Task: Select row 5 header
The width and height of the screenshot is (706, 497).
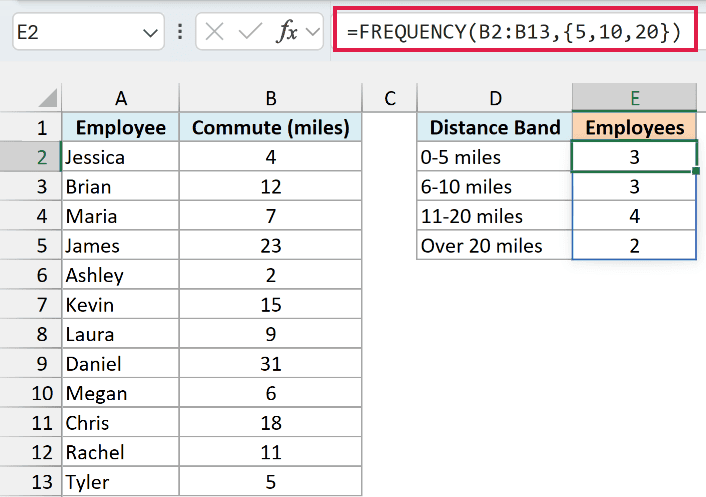Action: coord(31,245)
